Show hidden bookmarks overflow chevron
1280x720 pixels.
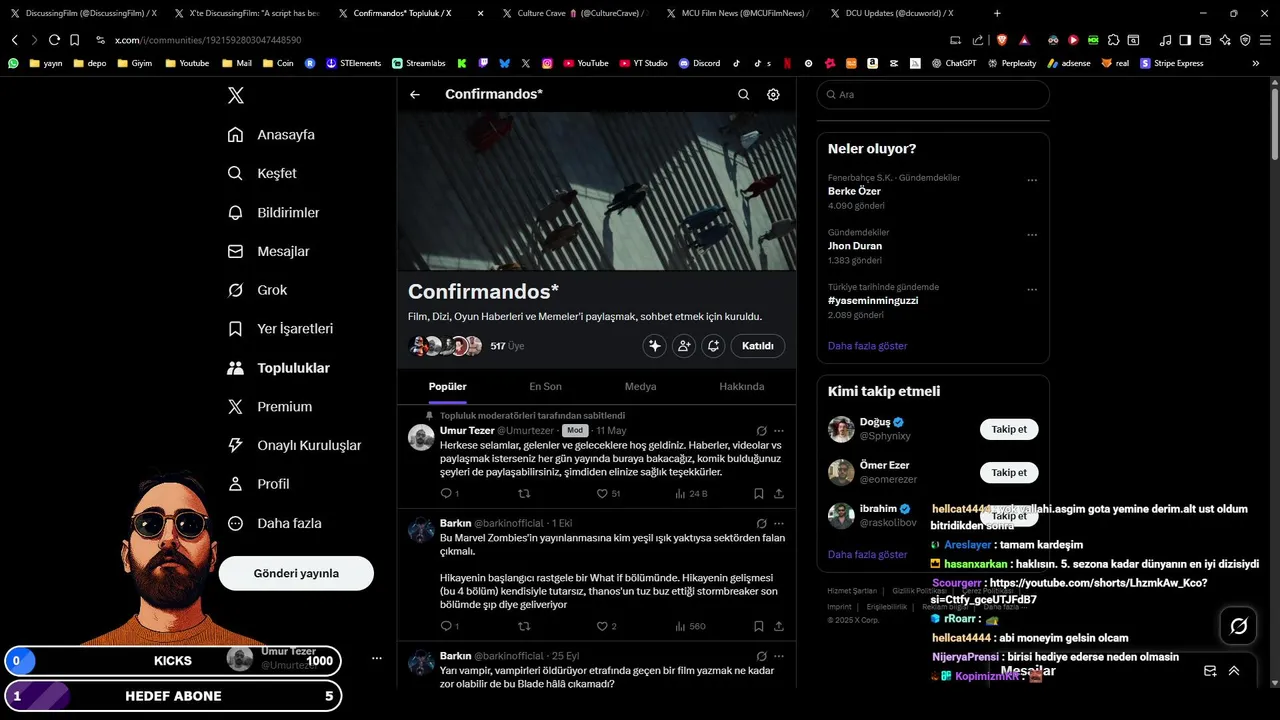1255,63
